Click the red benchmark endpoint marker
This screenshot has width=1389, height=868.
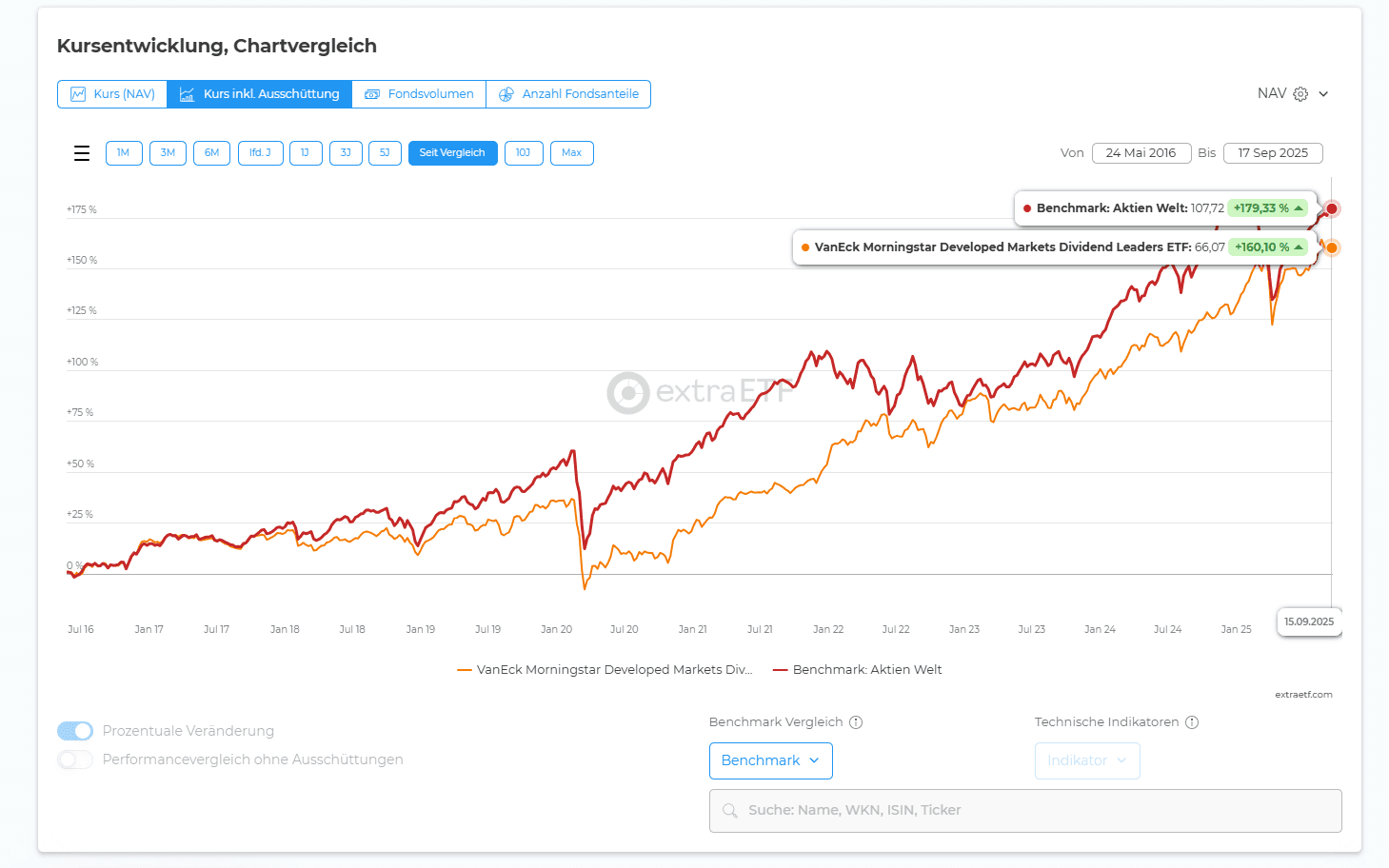[1332, 208]
